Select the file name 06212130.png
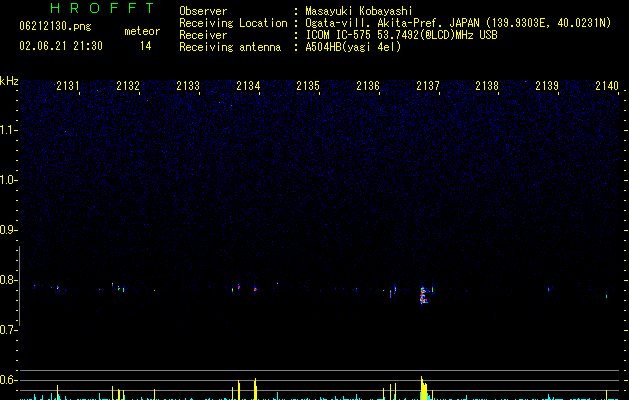629x400 pixels. click(55, 26)
